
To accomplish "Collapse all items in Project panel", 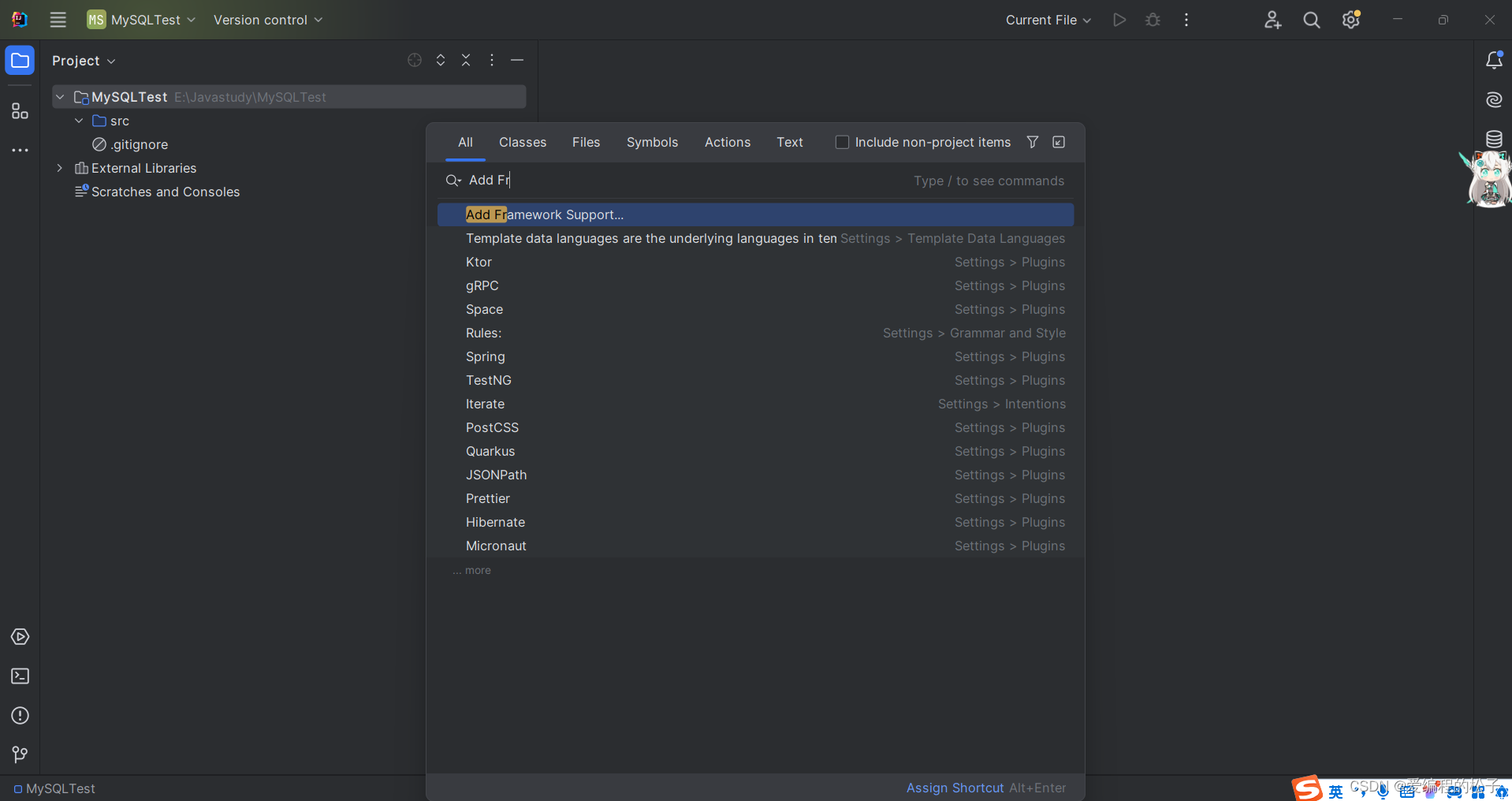I will coord(466,60).
